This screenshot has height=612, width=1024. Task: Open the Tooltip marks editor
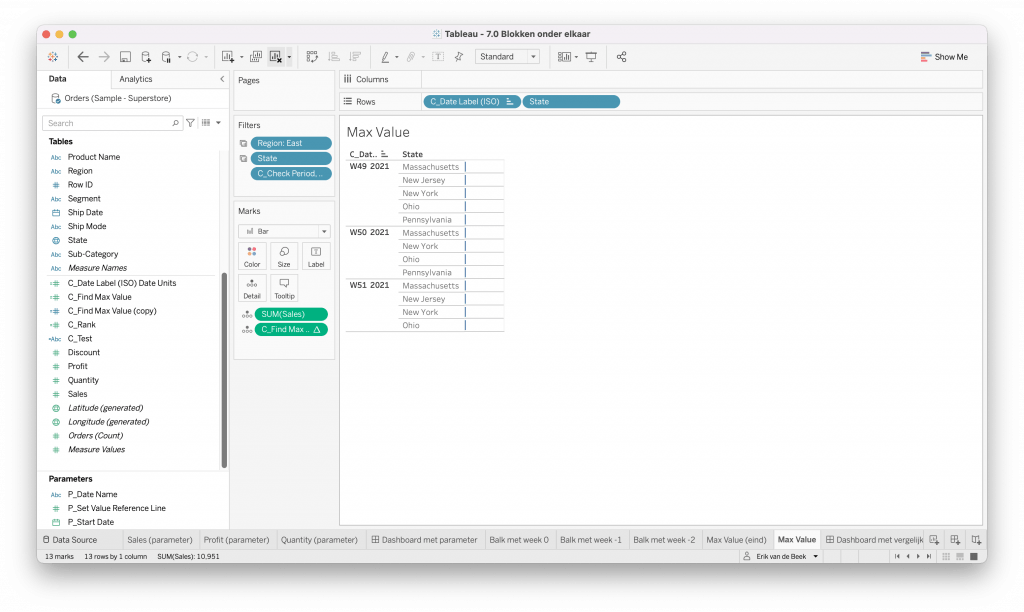284,288
